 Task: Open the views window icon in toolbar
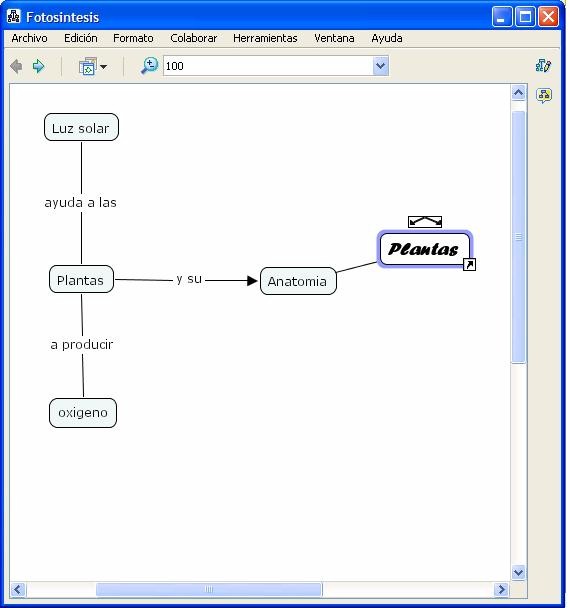(88, 66)
